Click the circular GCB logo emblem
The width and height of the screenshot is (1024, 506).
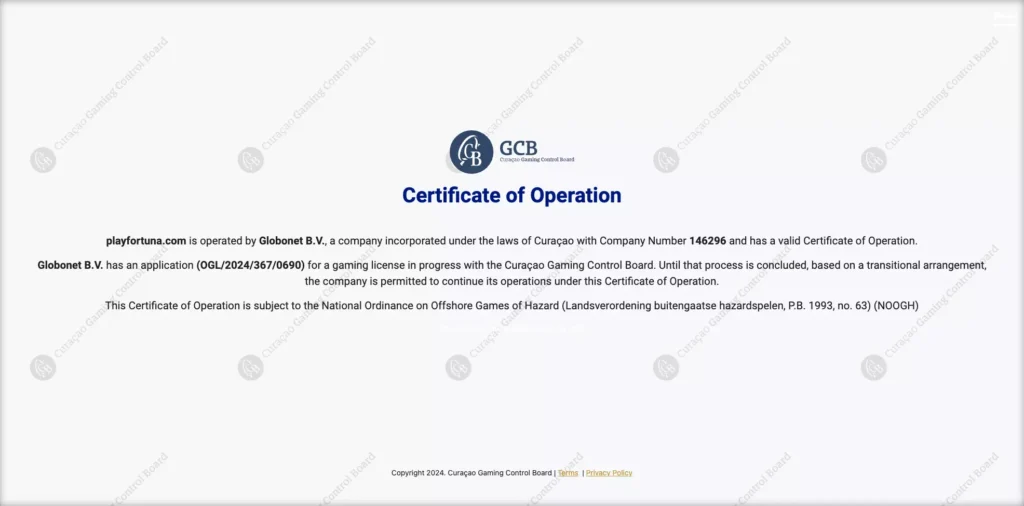471,152
